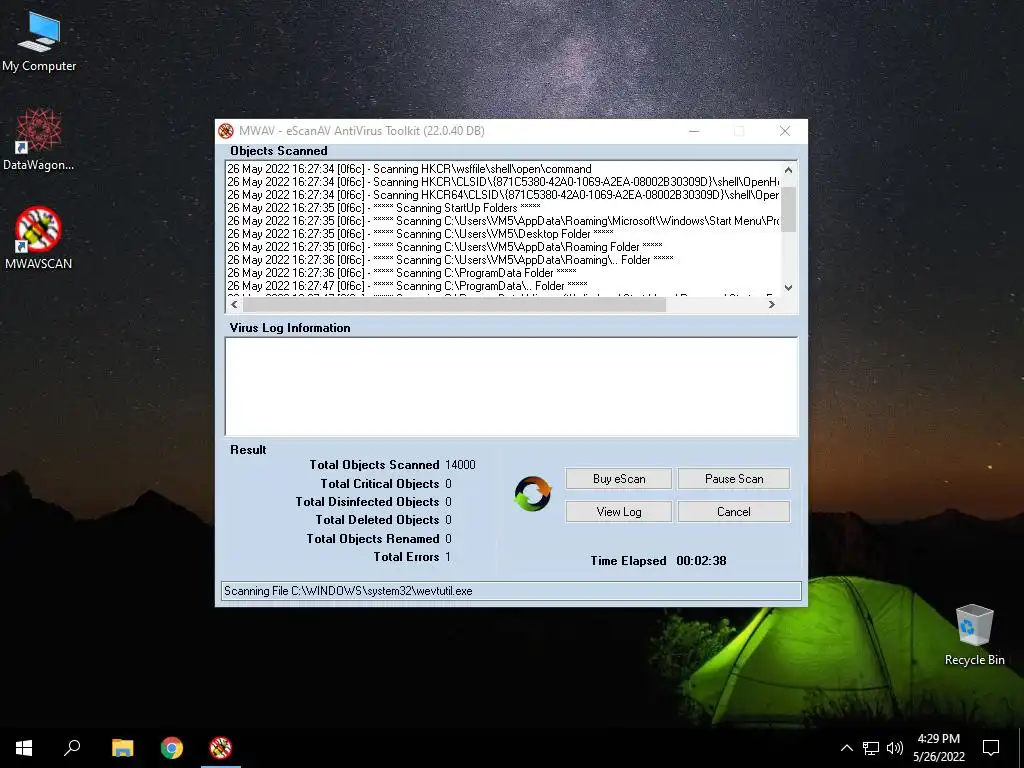Close the MWAV eScanAV Toolkit window

[x=785, y=131]
